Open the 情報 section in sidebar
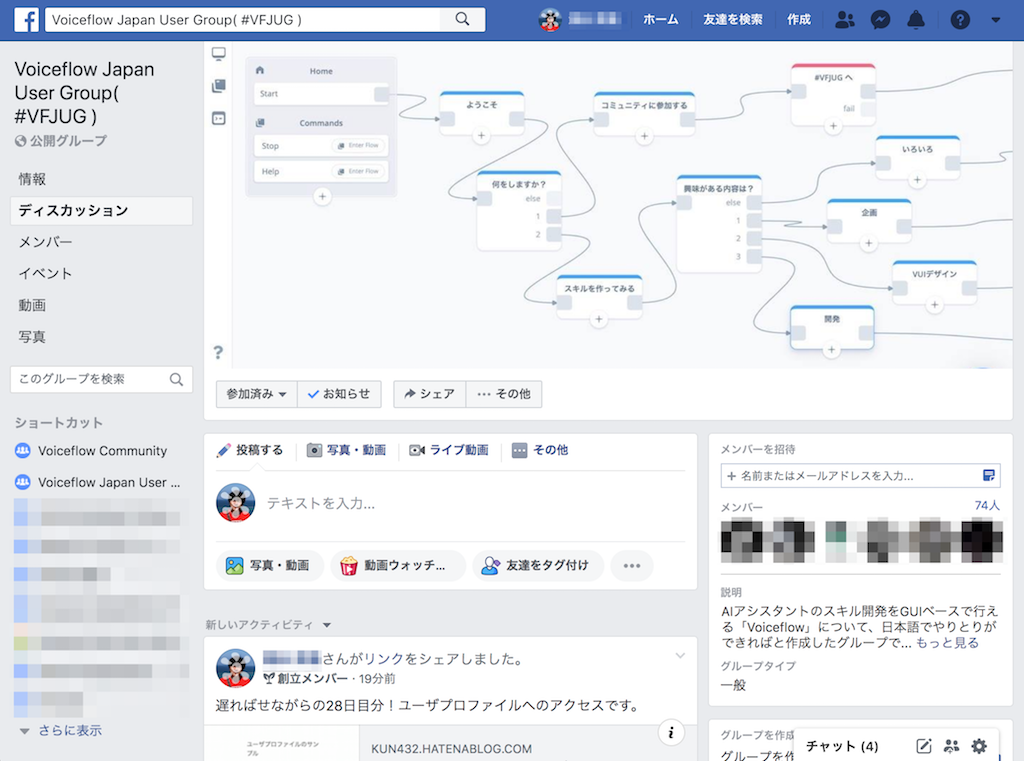The width and height of the screenshot is (1024, 761). [32, 179]
